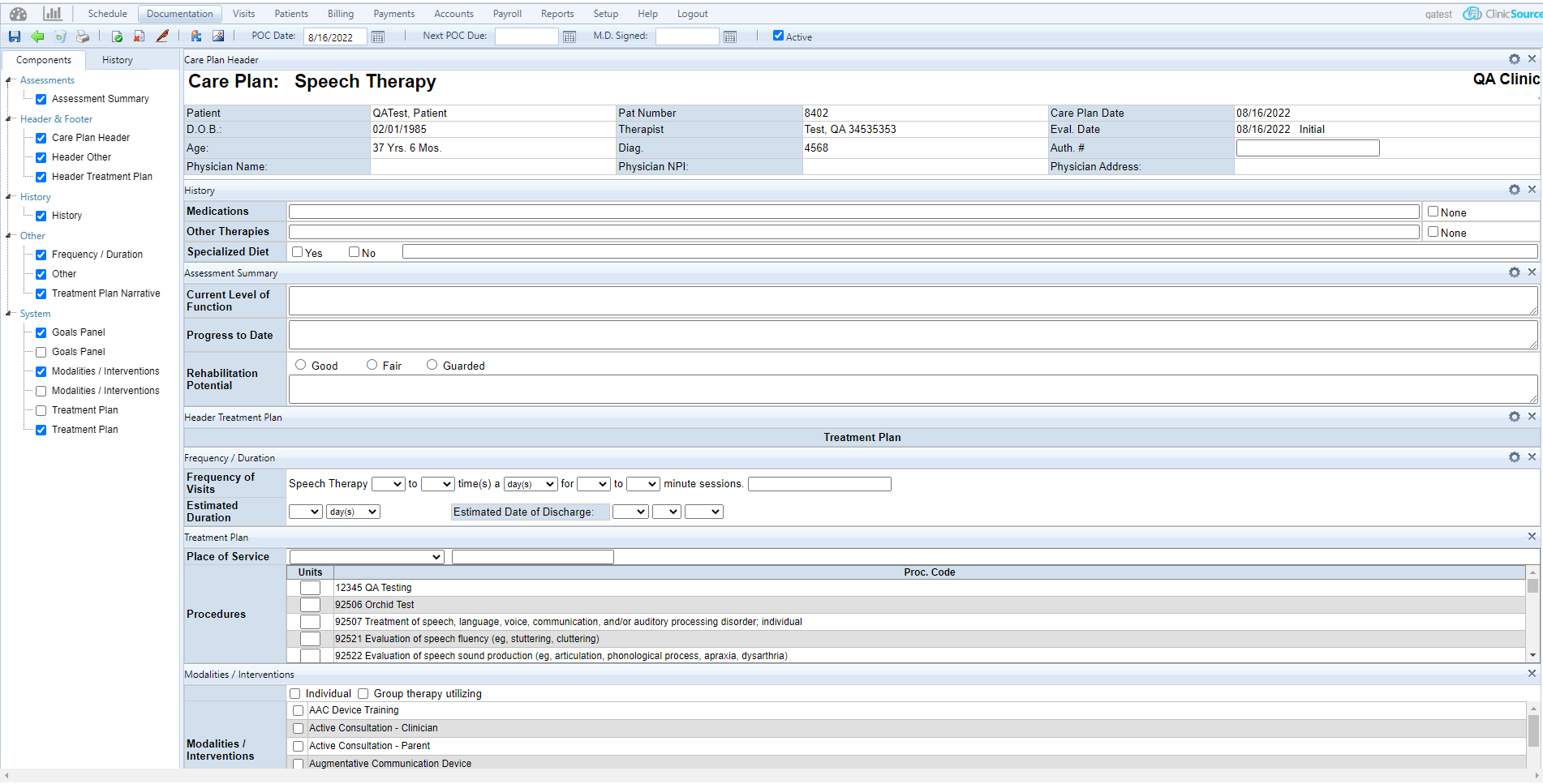Select the Good rehabilitation potential radio button
The width and height of the screenshot is (1543, 784).
tap(300, 364)
